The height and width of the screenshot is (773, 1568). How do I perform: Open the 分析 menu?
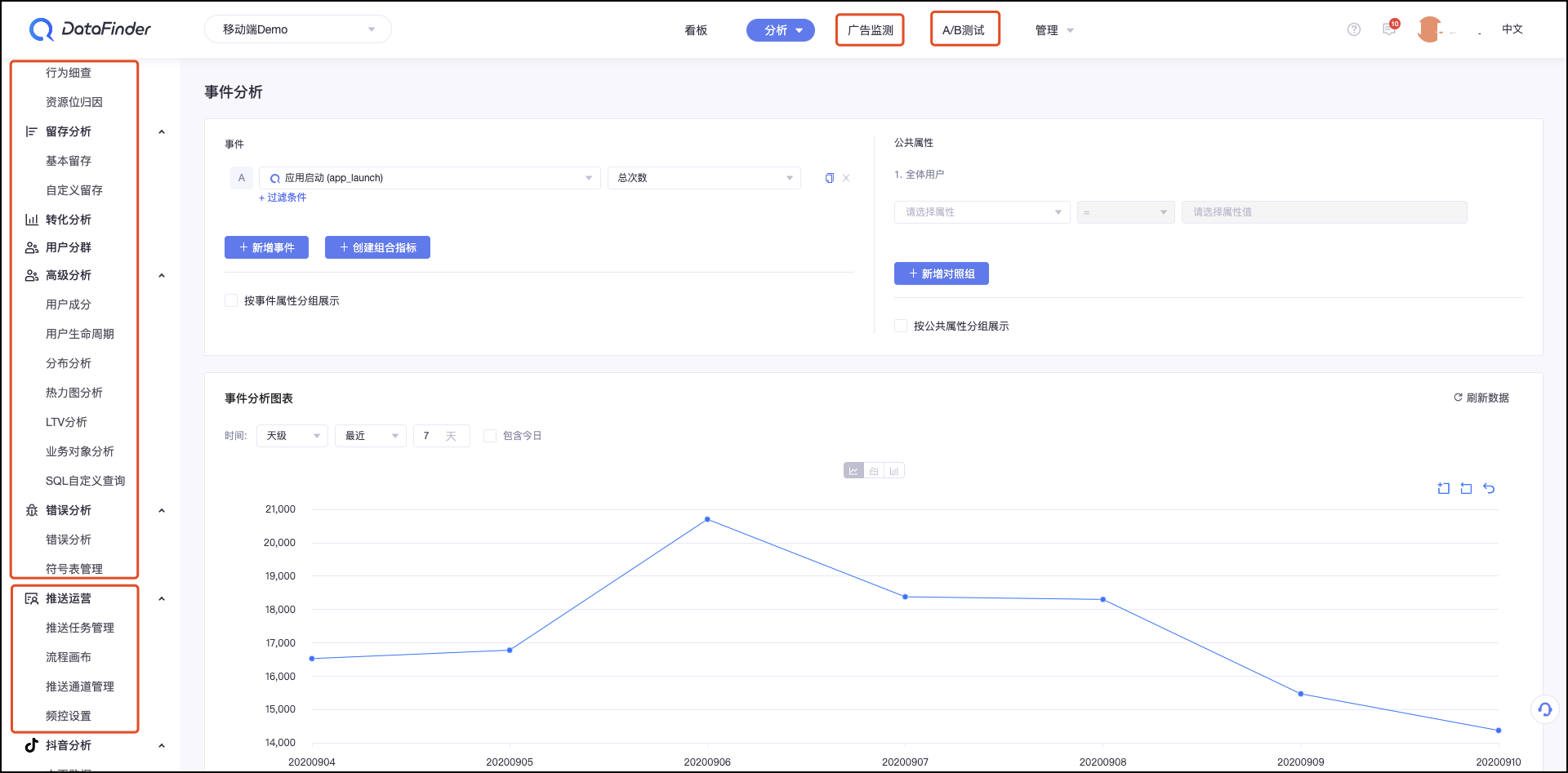781,30
